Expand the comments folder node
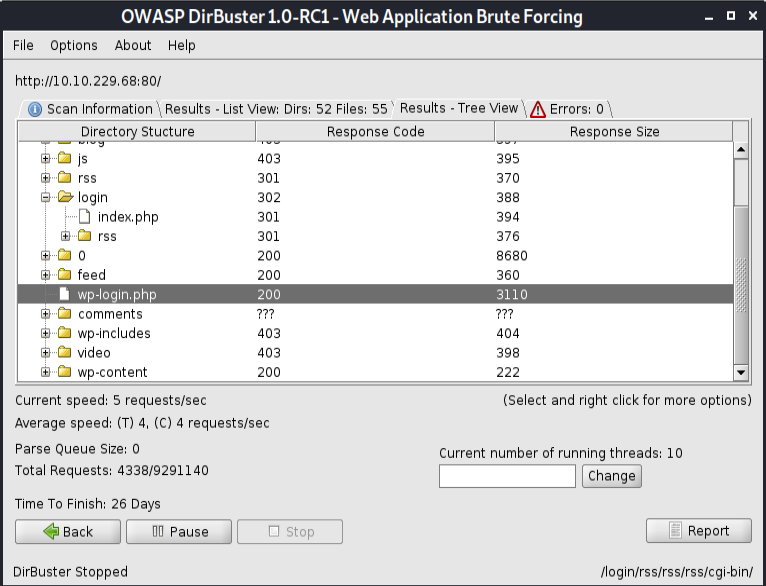 coord(45,314)
